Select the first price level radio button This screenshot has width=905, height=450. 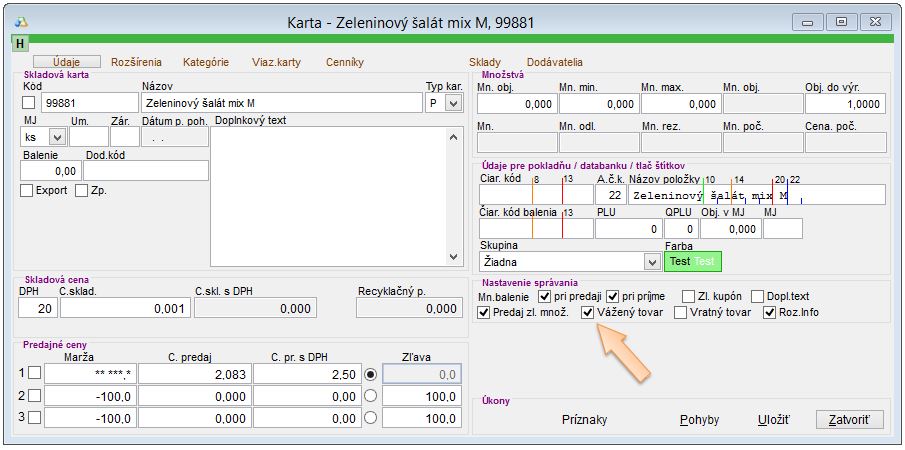click(370, 374)
